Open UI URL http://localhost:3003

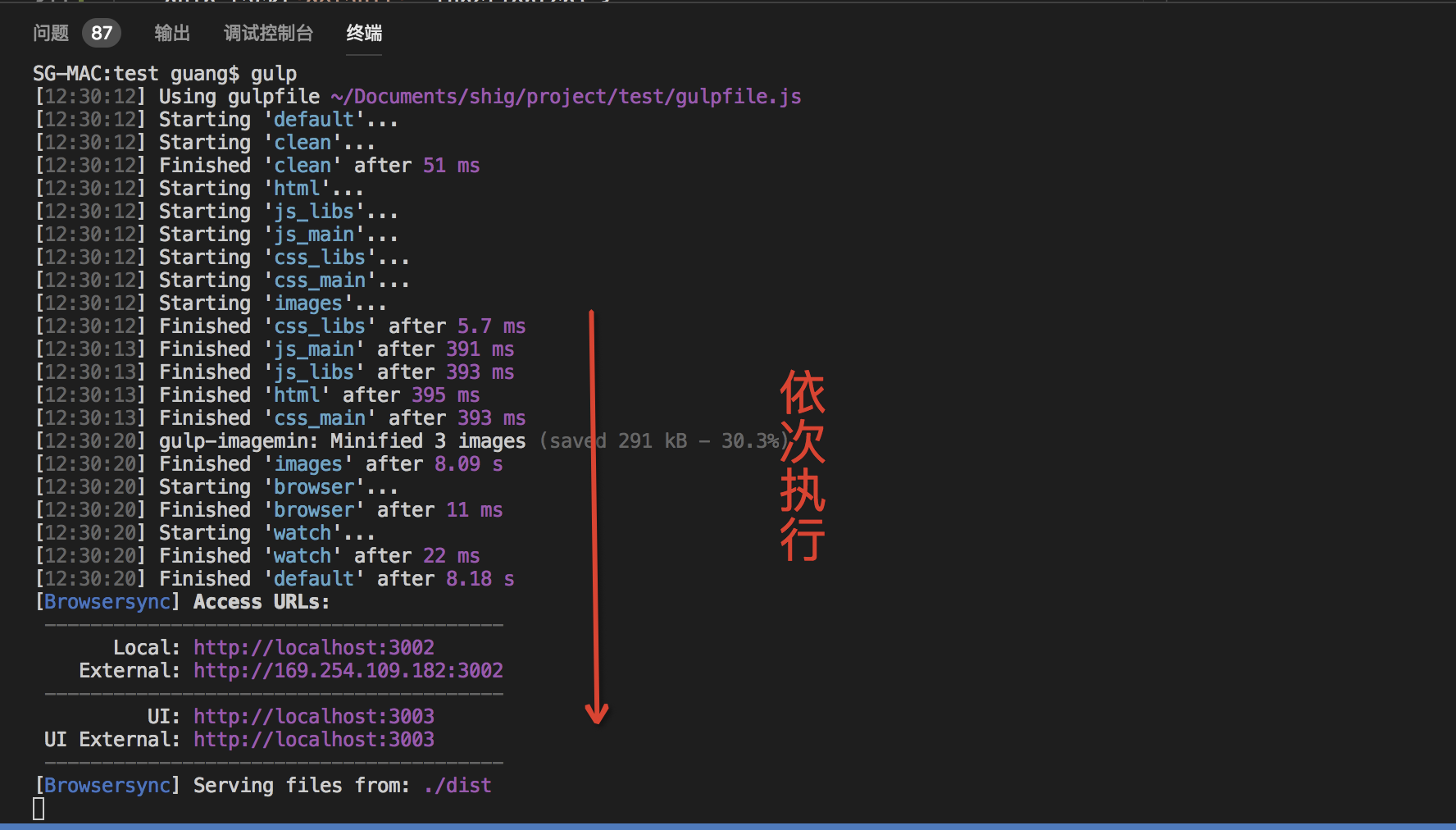point(313,717)
